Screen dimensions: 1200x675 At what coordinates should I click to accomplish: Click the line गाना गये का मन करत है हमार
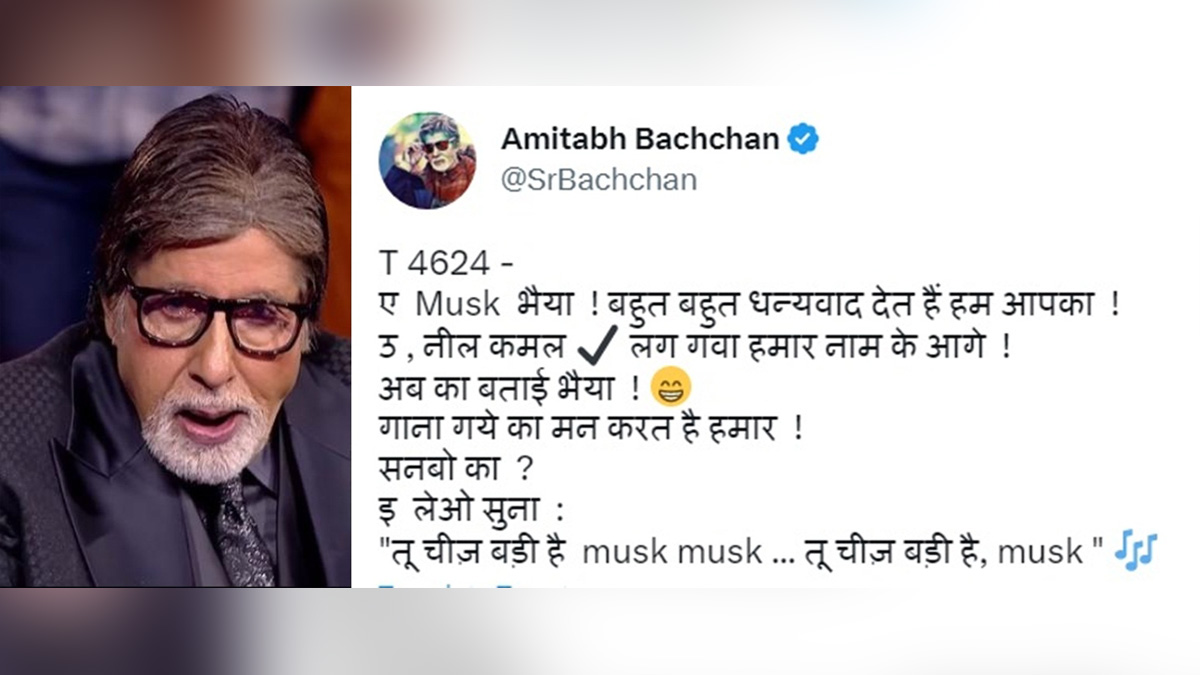coord(591,428)
